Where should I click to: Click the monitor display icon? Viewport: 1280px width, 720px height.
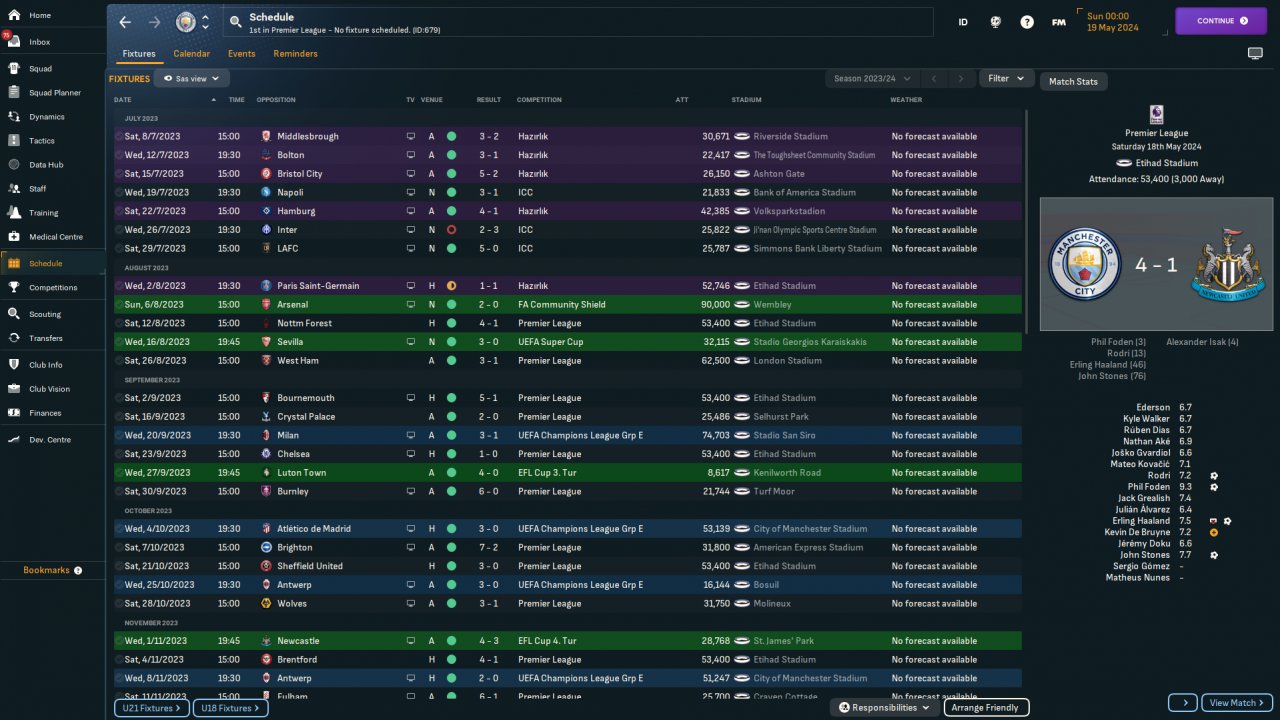tap(1255, 53)
